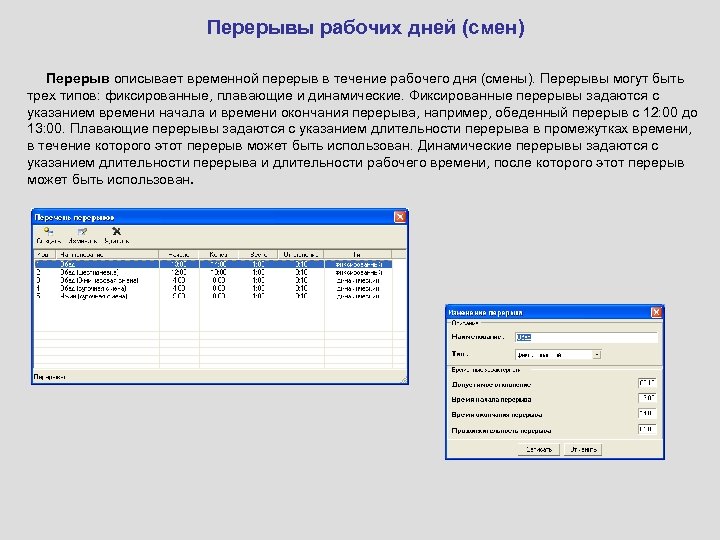Click the Записать button
The image size is (720, 540).
[539, 450]
